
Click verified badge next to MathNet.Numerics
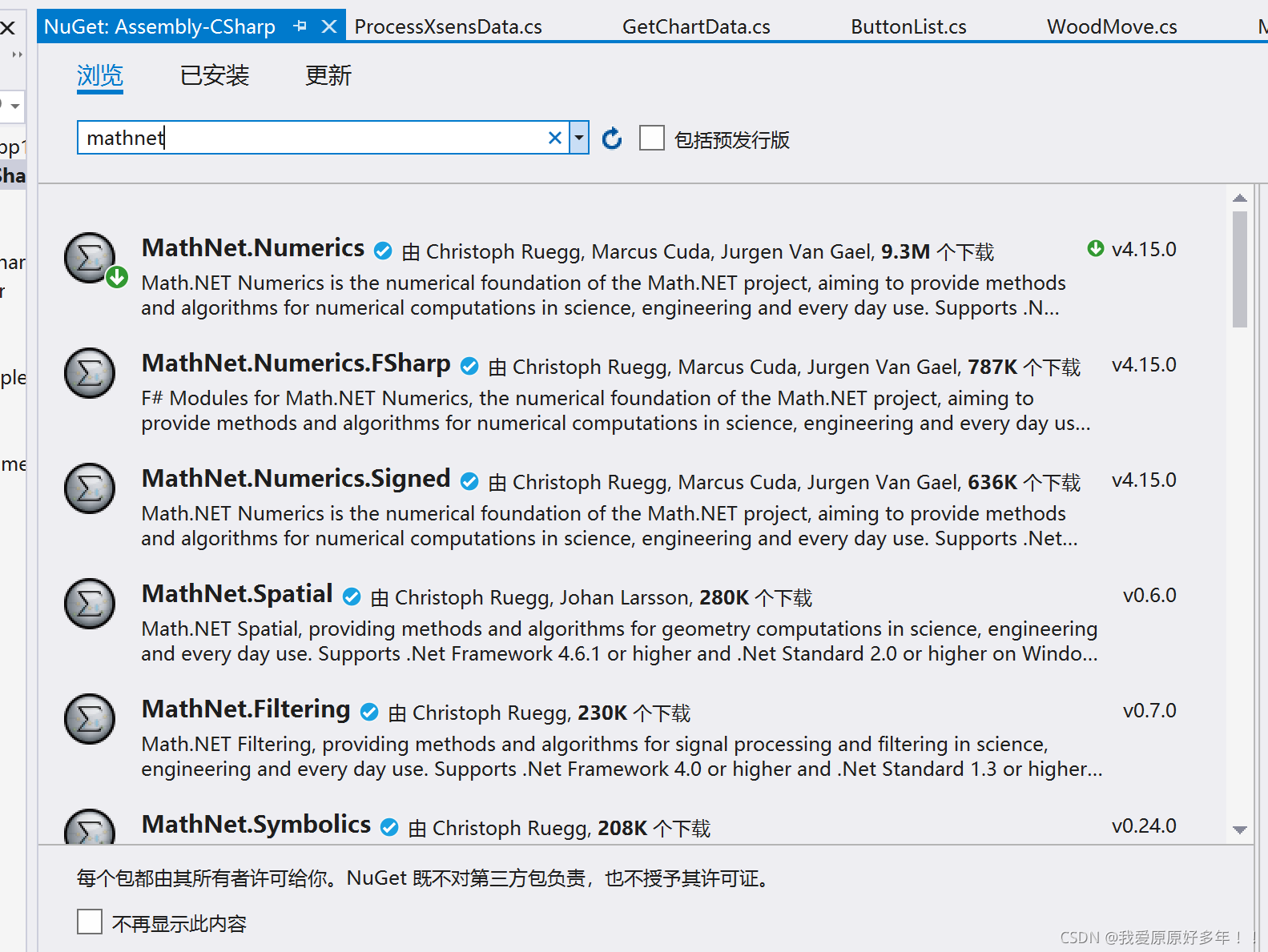(x=383, y=251)
